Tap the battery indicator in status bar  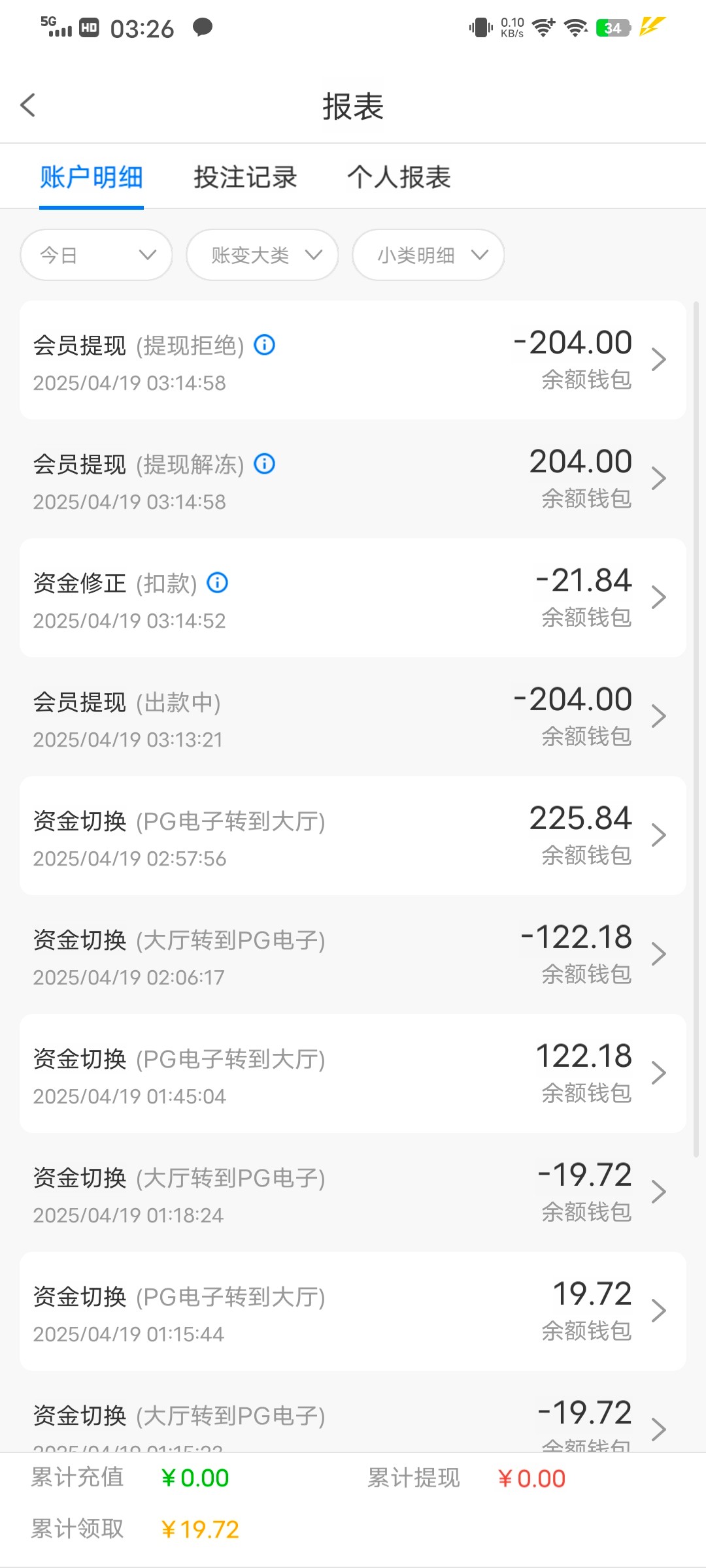[613, 28]
